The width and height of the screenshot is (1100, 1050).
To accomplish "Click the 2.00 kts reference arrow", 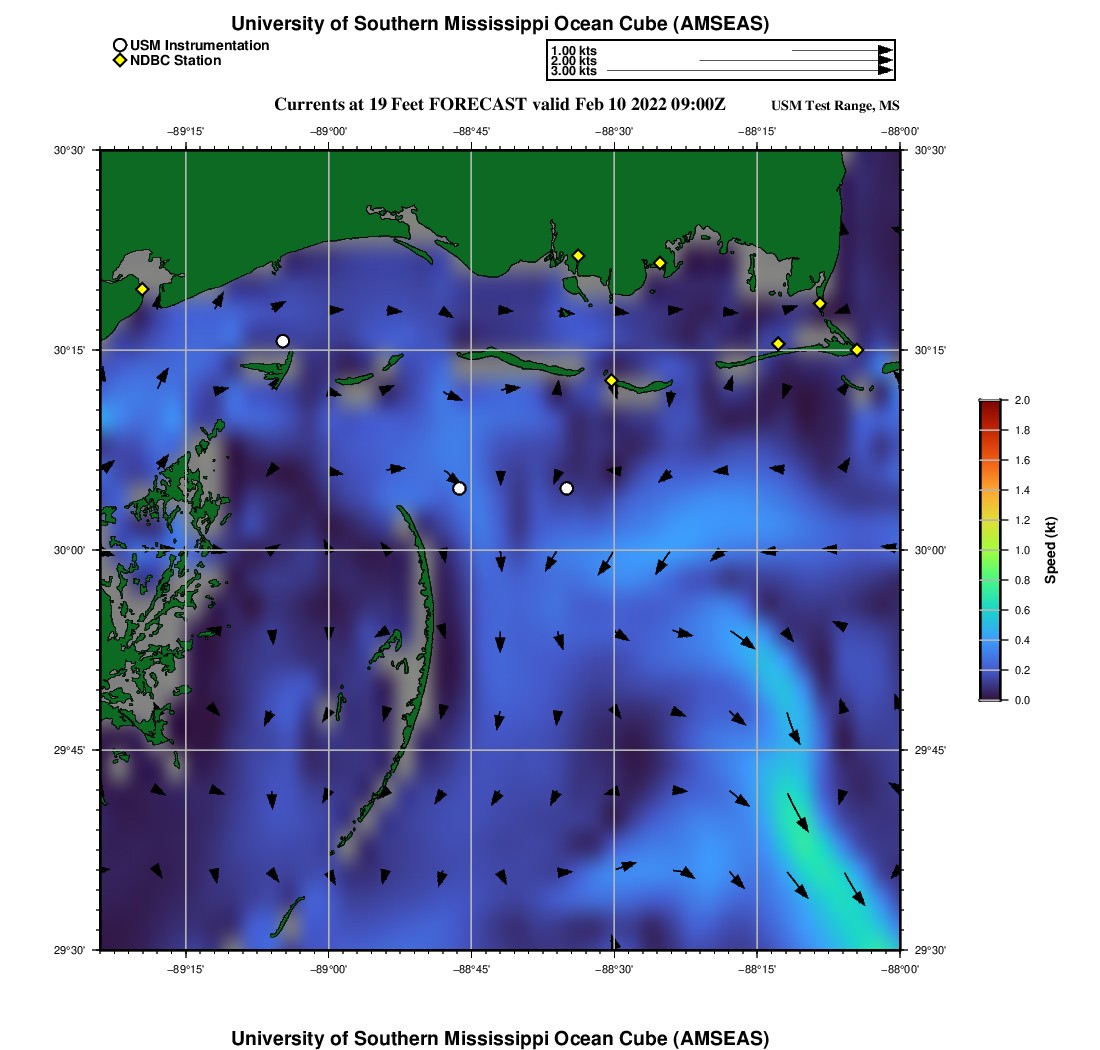I will [x=796, y=61].
